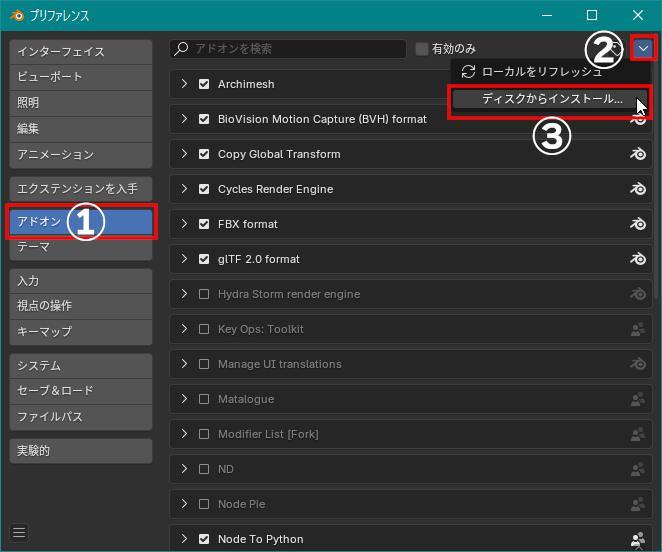This screenshot has width=662, height=552.
Task: Switch to テーマ section
Action: pyautogui.click(x=81, y=247)
